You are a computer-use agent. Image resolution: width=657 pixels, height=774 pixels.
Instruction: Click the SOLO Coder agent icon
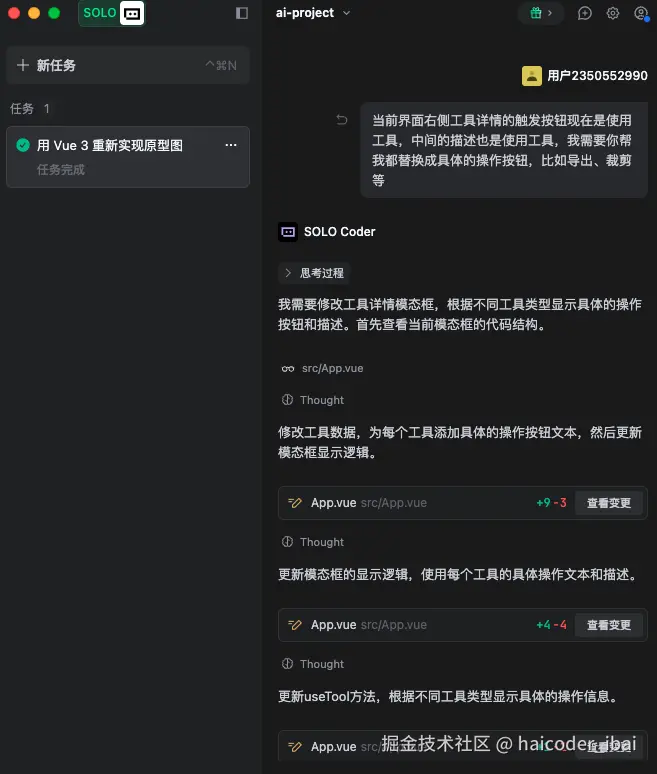point(288,232)
